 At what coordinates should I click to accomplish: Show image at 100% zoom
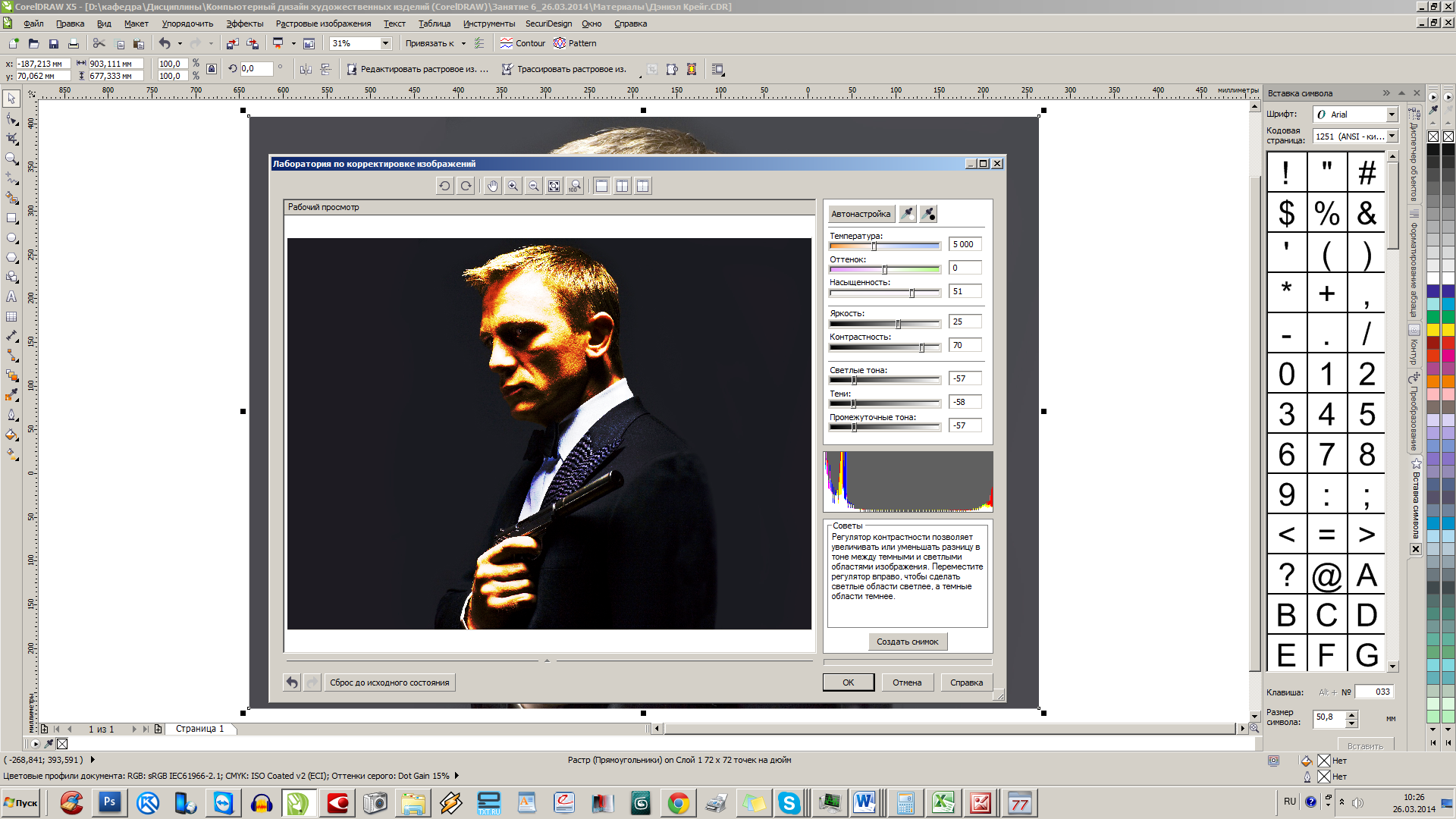575,186
